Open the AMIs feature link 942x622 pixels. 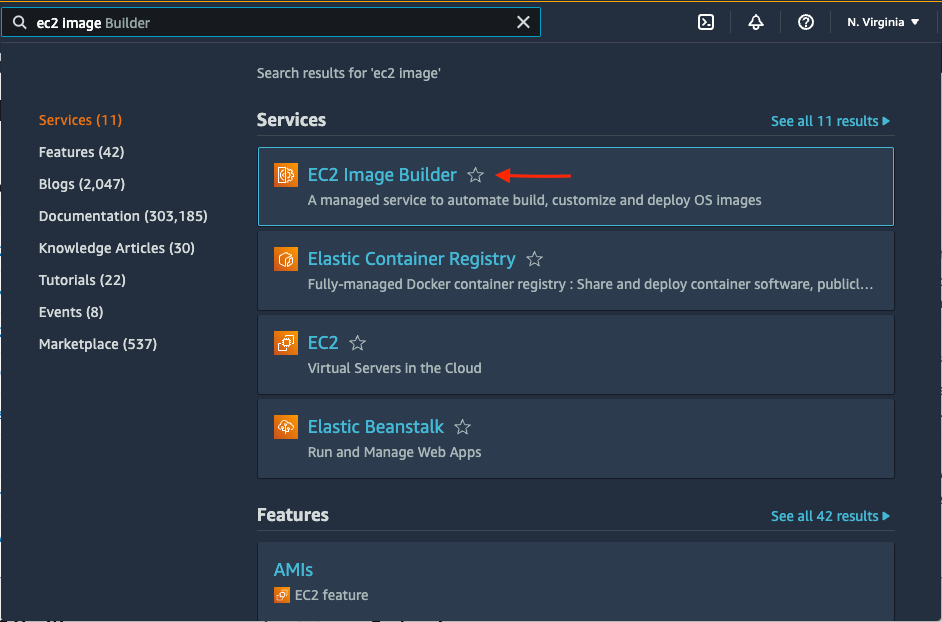(293, 570)
